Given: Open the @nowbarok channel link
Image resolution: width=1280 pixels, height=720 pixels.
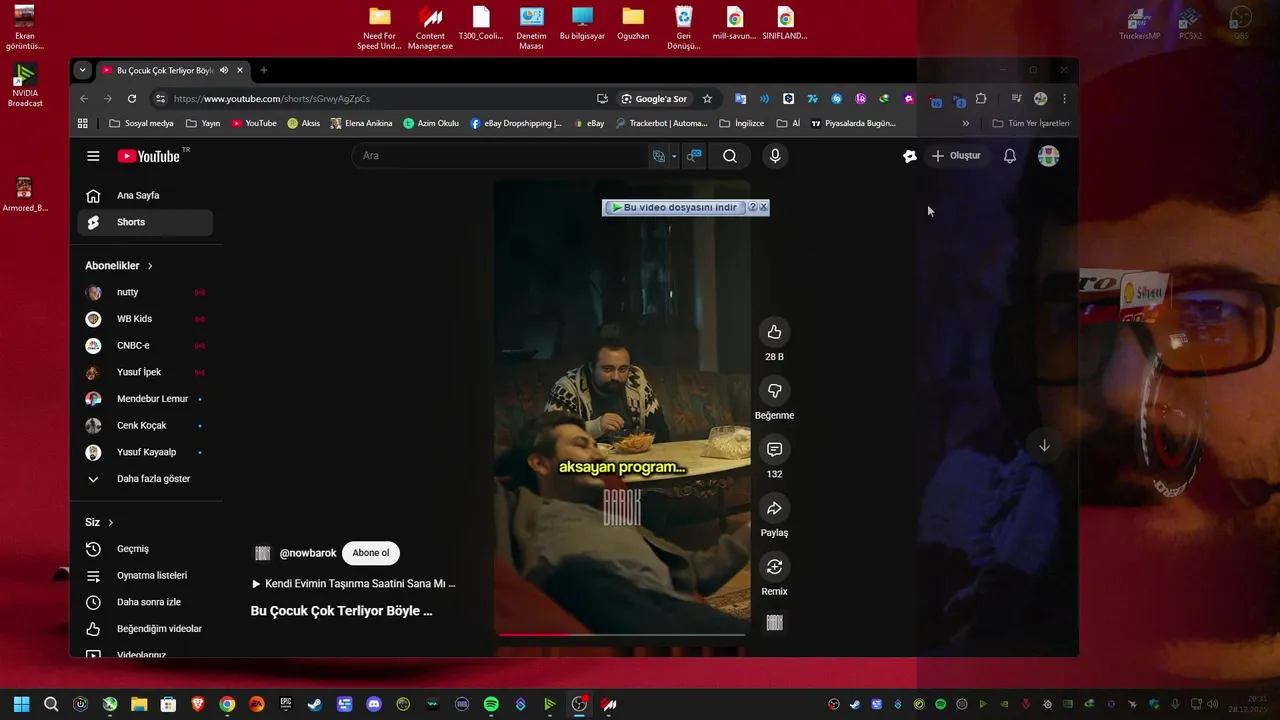Looking at the screenshot, I should click(308, 553).
